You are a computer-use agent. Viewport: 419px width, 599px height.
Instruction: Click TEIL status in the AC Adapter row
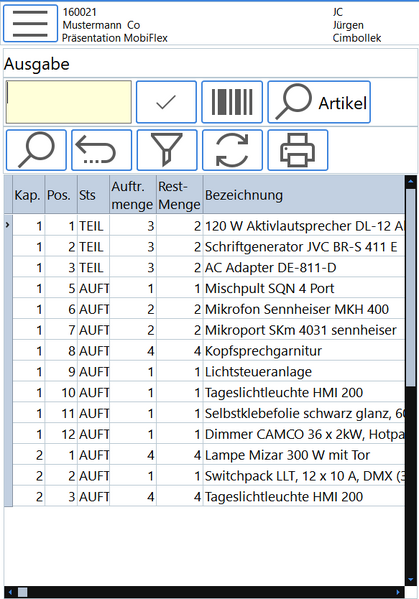click(x=91, y=268)
